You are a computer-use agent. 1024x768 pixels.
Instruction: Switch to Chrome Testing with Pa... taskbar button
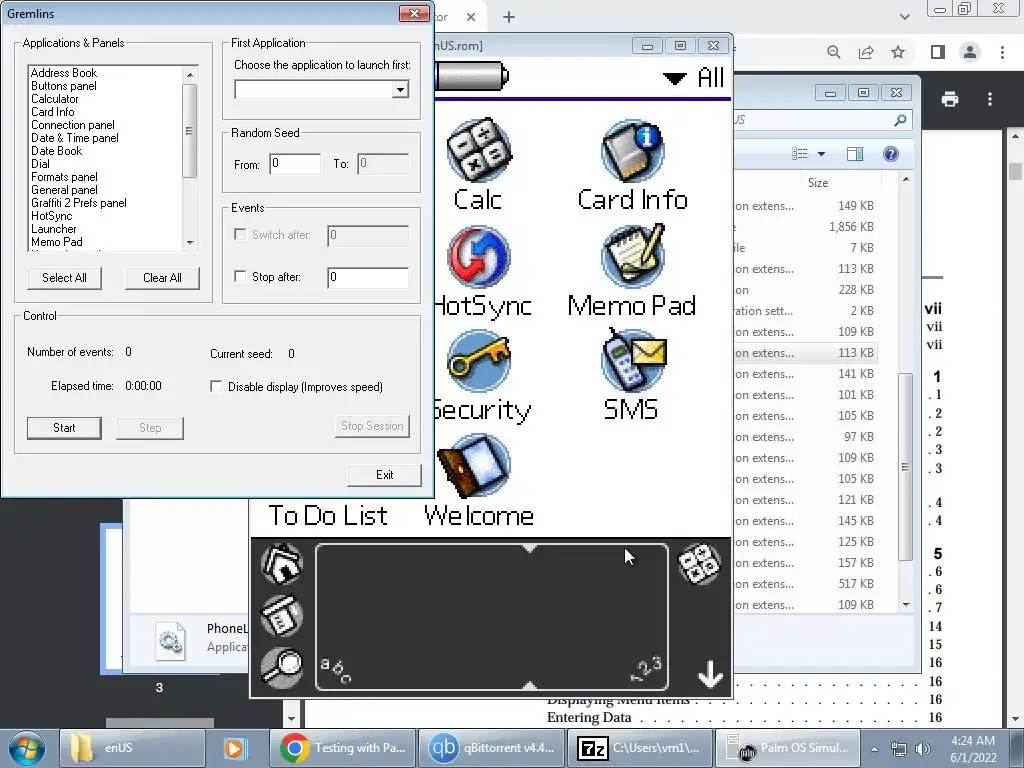(342, 748)
